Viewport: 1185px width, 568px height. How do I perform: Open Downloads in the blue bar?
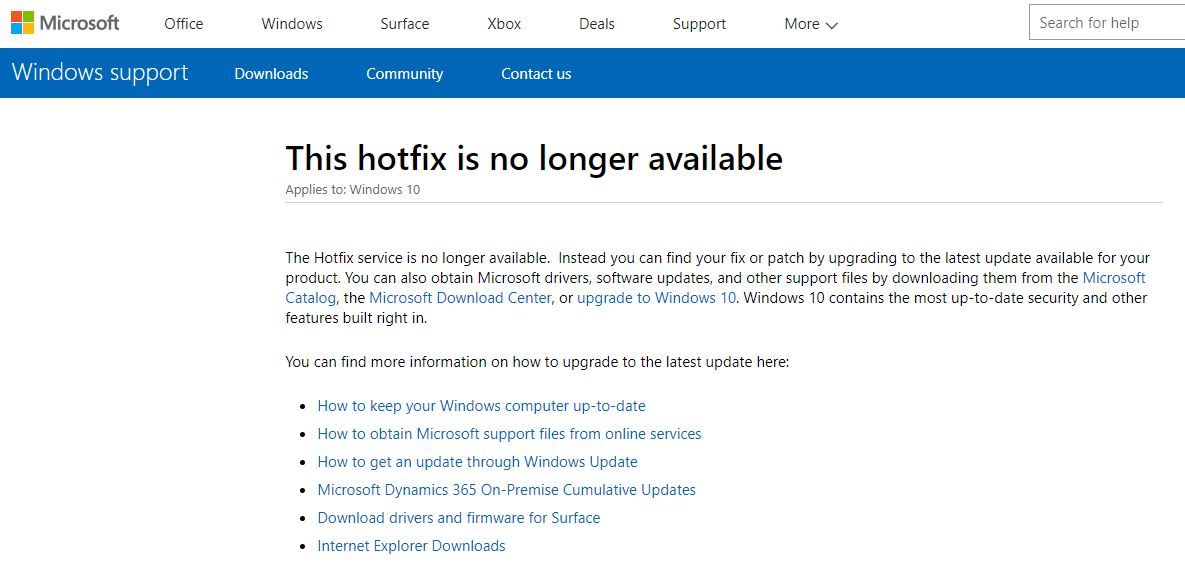[271, 74]
